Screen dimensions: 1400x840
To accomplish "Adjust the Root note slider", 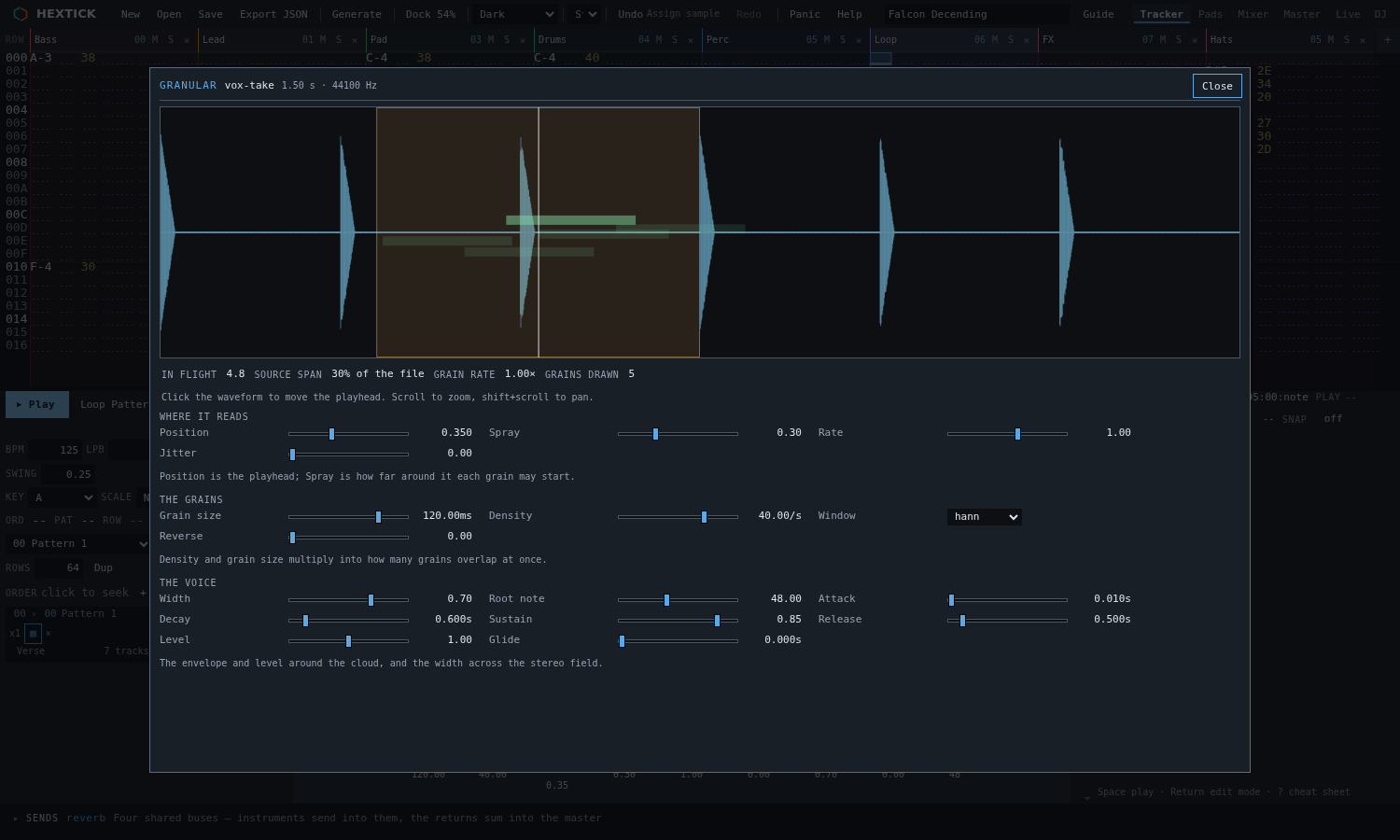I will pyautogui.click(x=678, y=600).
